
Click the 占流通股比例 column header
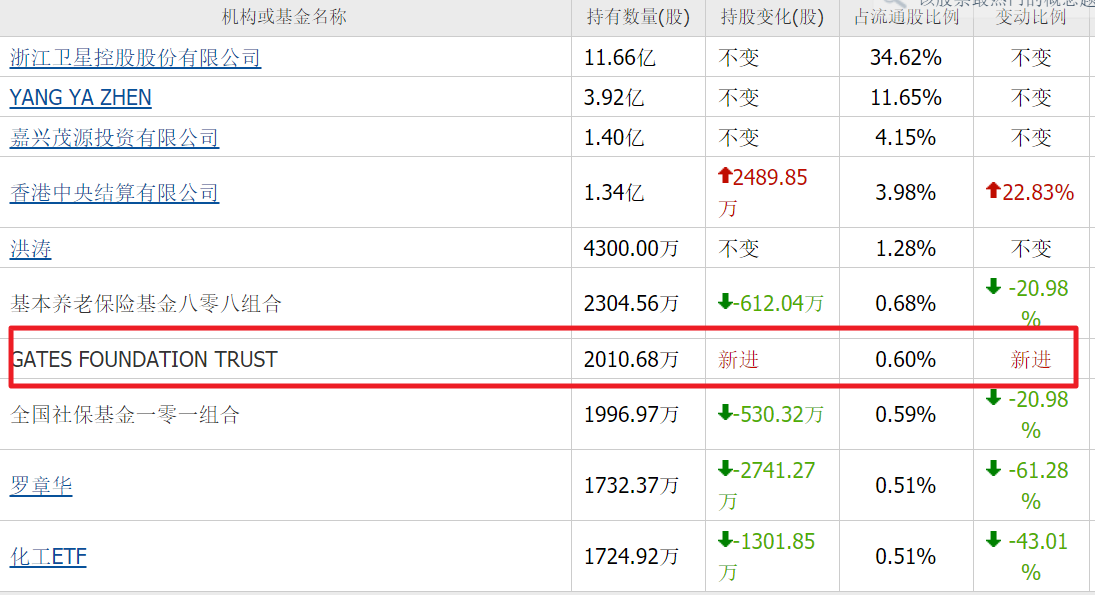tap(906, 17)
